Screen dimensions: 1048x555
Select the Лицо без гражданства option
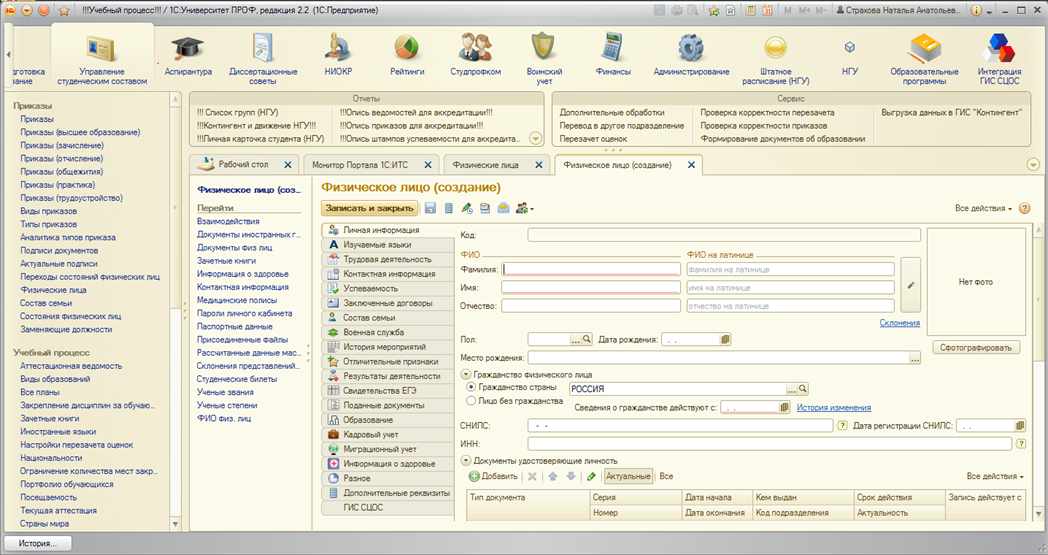pos(472,401)
